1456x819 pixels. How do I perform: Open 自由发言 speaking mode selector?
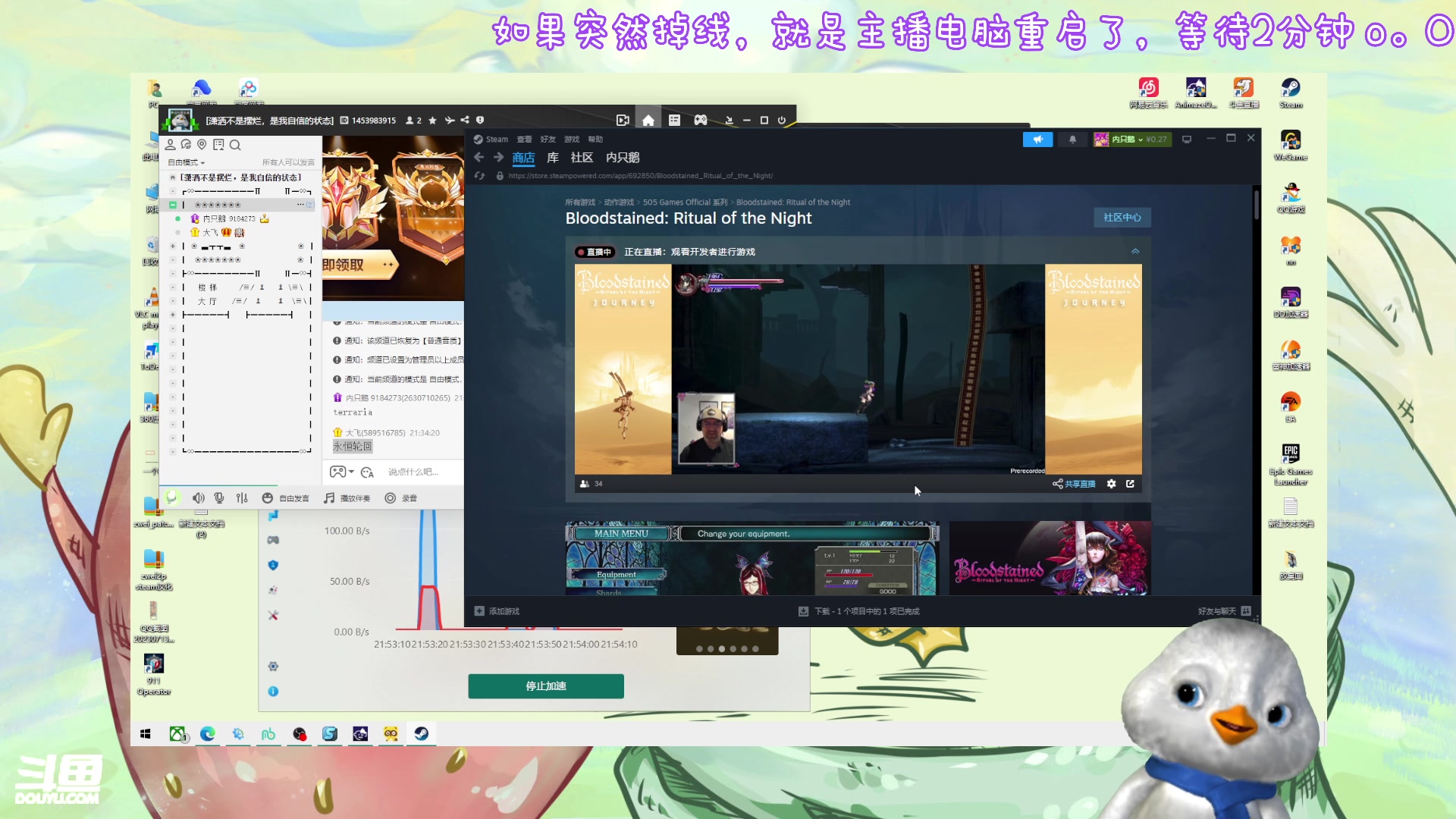286,498
